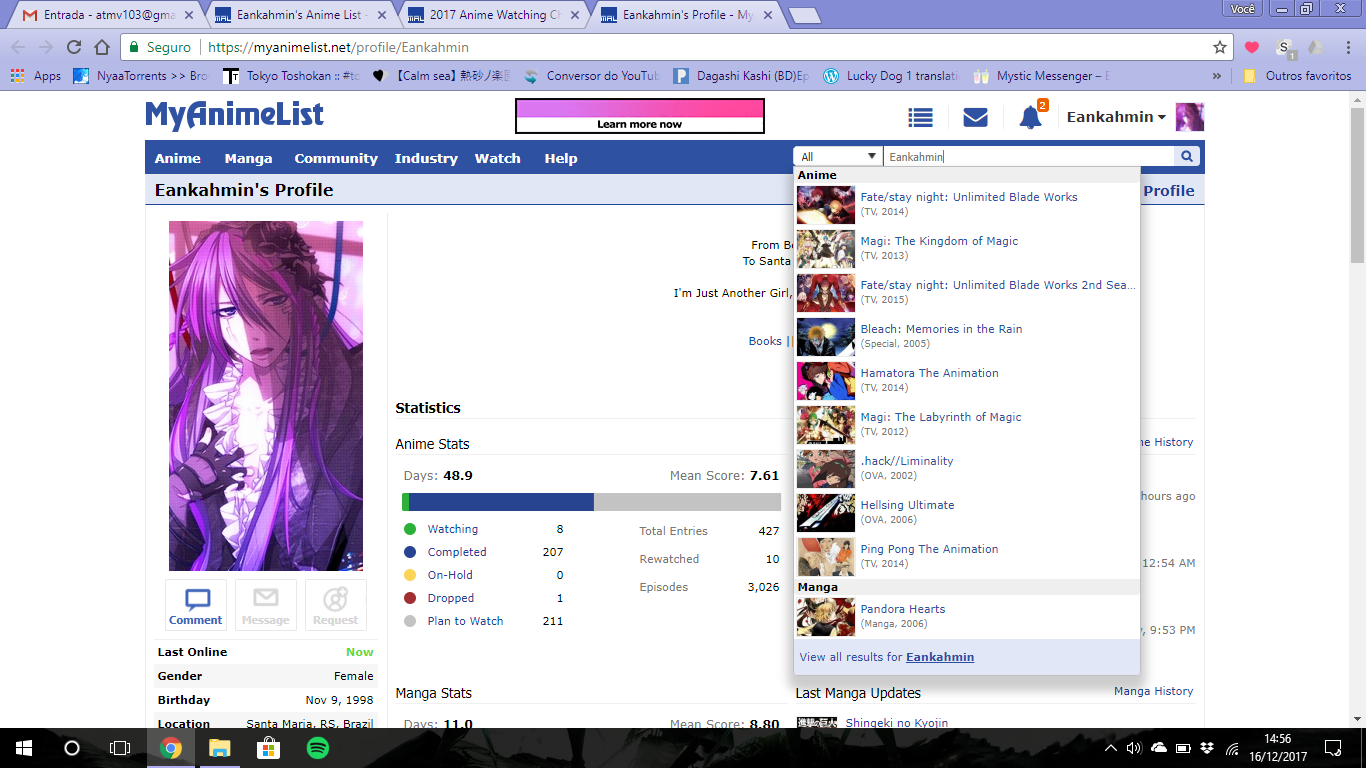
Task: Expand the search category dropdown labeled All
Action: click(x=838, y=156)
